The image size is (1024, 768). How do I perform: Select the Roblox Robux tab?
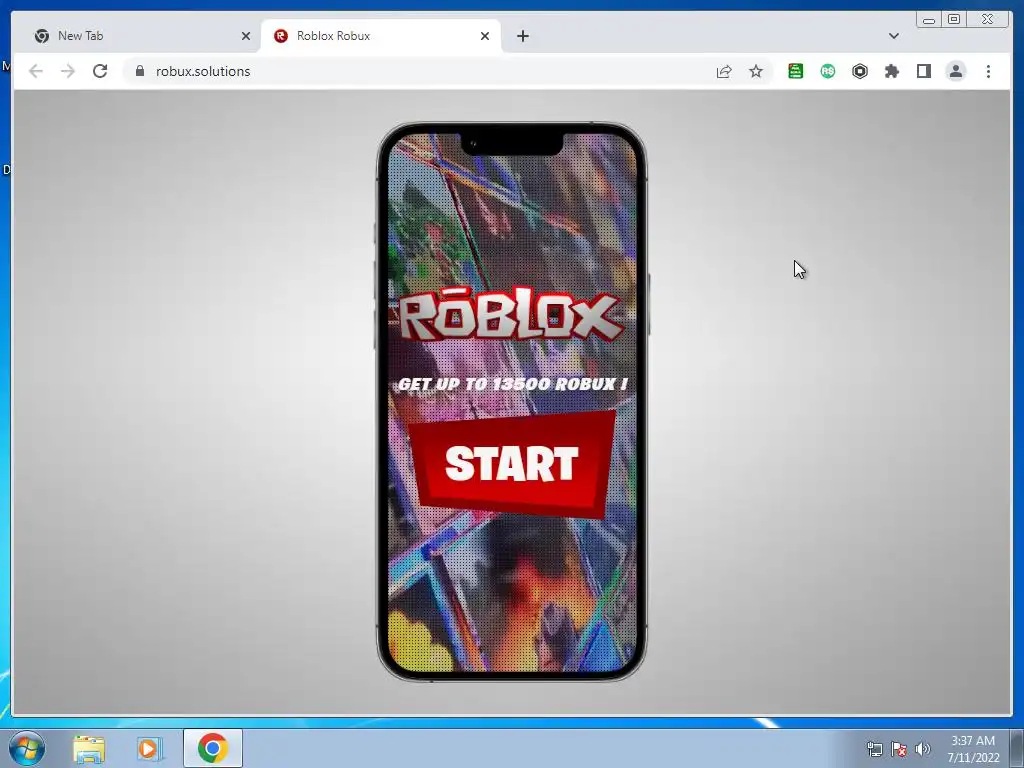[381, 36]
